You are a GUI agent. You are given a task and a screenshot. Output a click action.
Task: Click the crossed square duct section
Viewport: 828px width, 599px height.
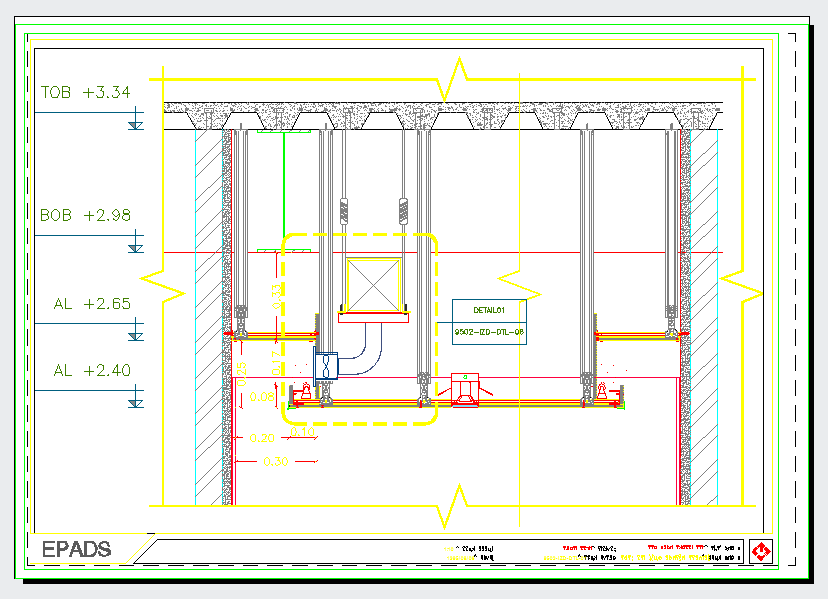tap(375, 284)
